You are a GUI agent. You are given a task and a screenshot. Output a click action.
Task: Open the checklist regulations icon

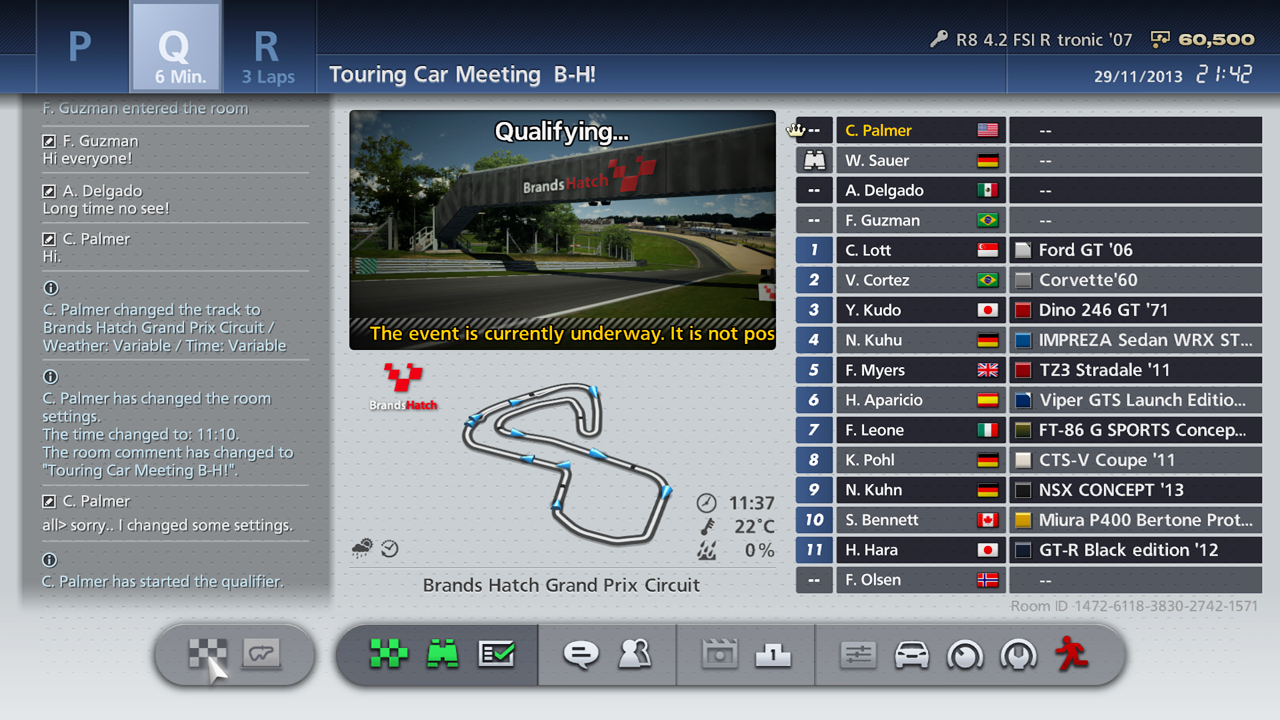(496, 655)
